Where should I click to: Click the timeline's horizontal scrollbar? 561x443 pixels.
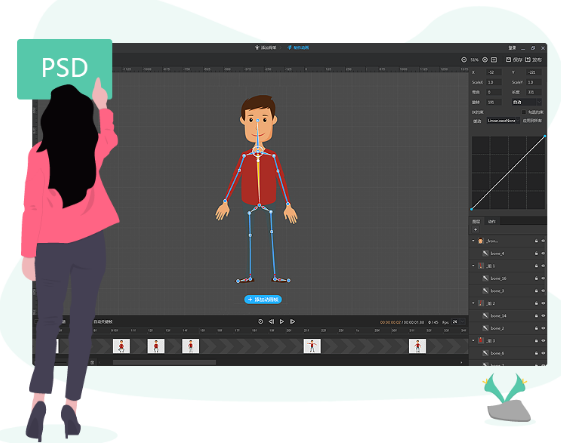pos(164,362)
